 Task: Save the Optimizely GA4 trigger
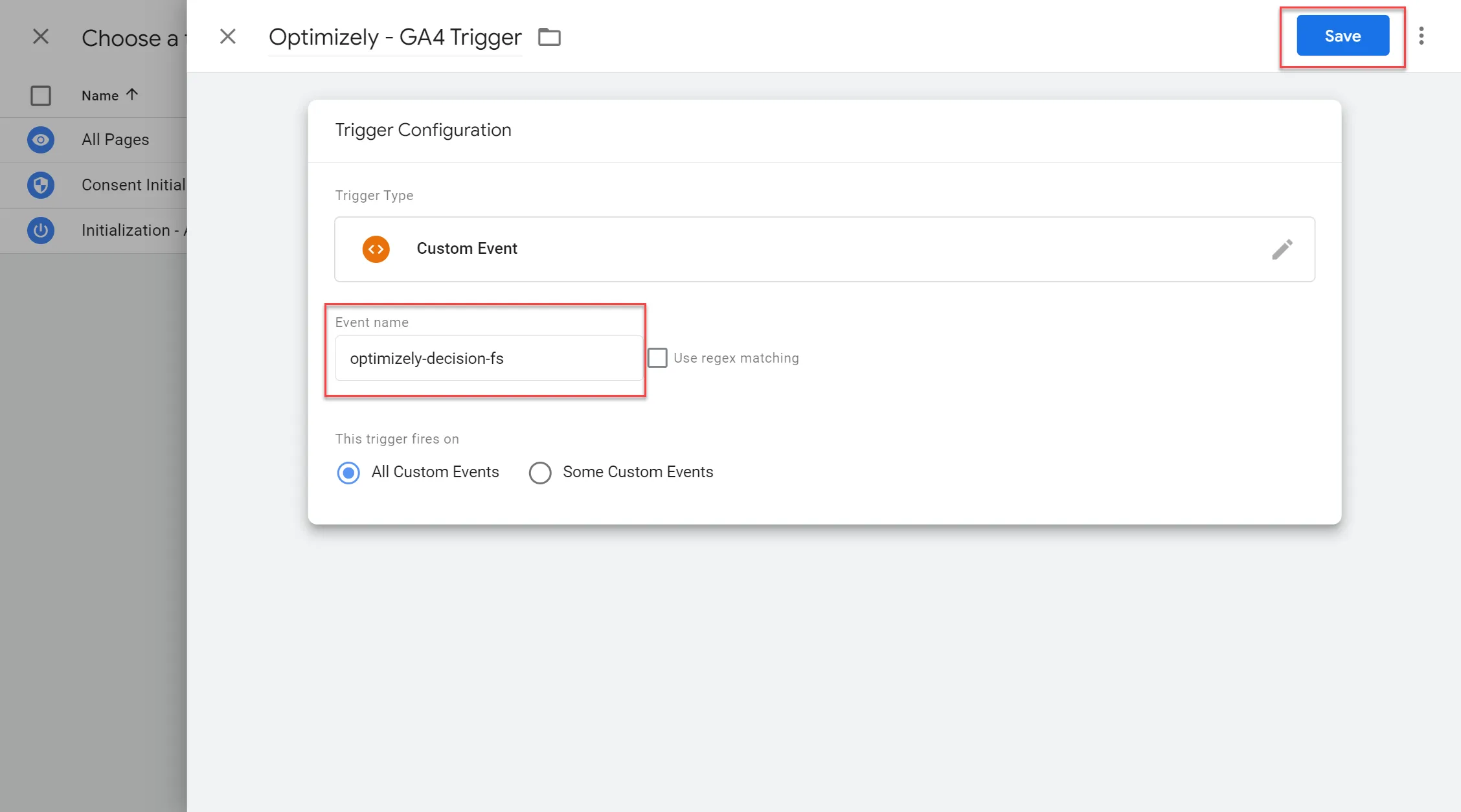pos(1342,36)
